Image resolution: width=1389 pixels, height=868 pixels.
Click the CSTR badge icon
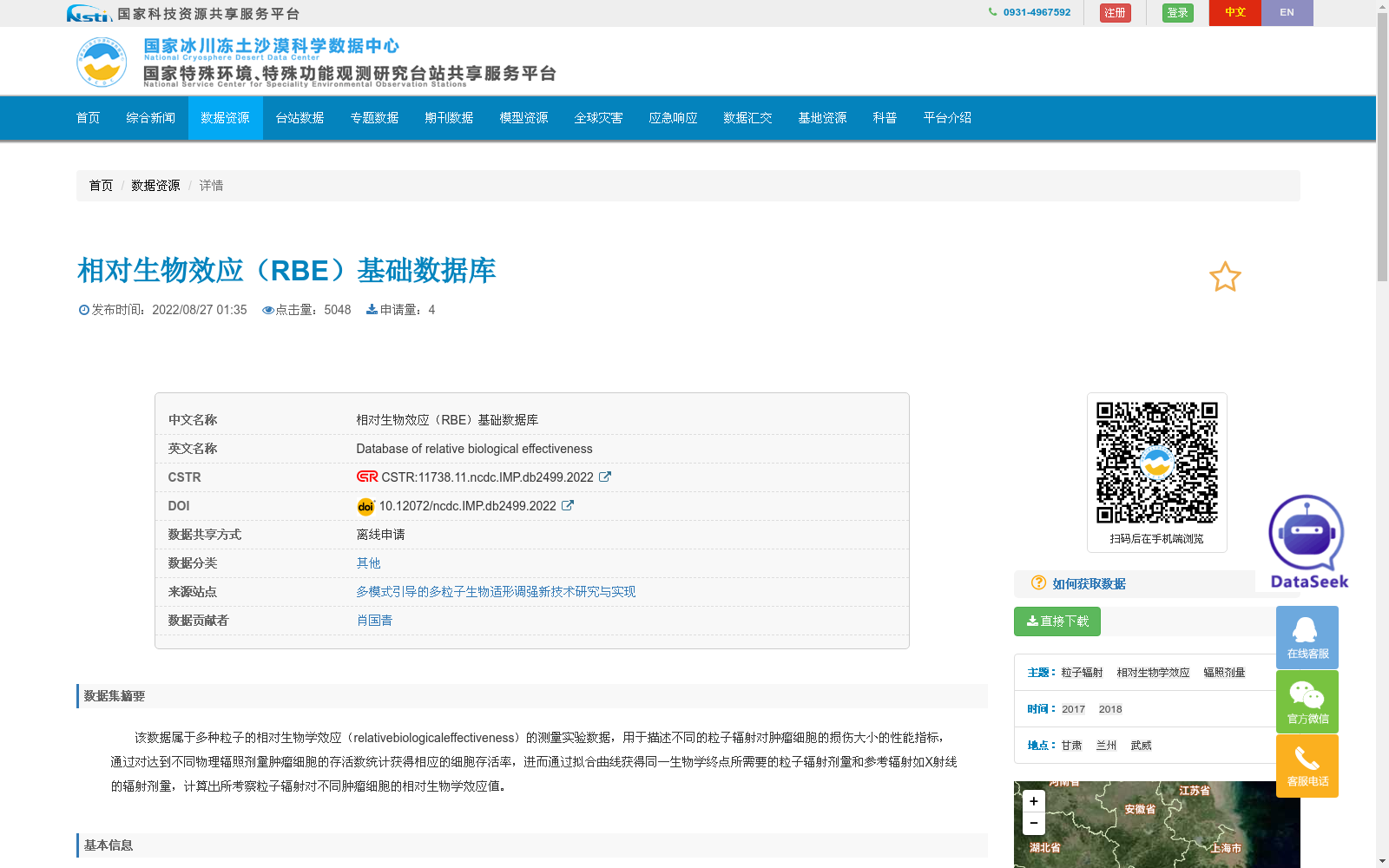coord(367,477)
